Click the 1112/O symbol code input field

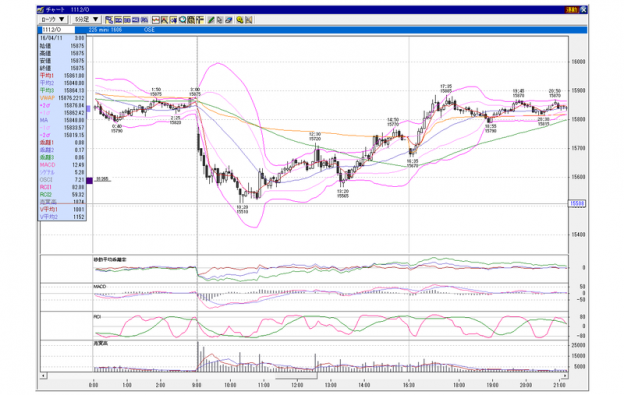pos(58,30)
